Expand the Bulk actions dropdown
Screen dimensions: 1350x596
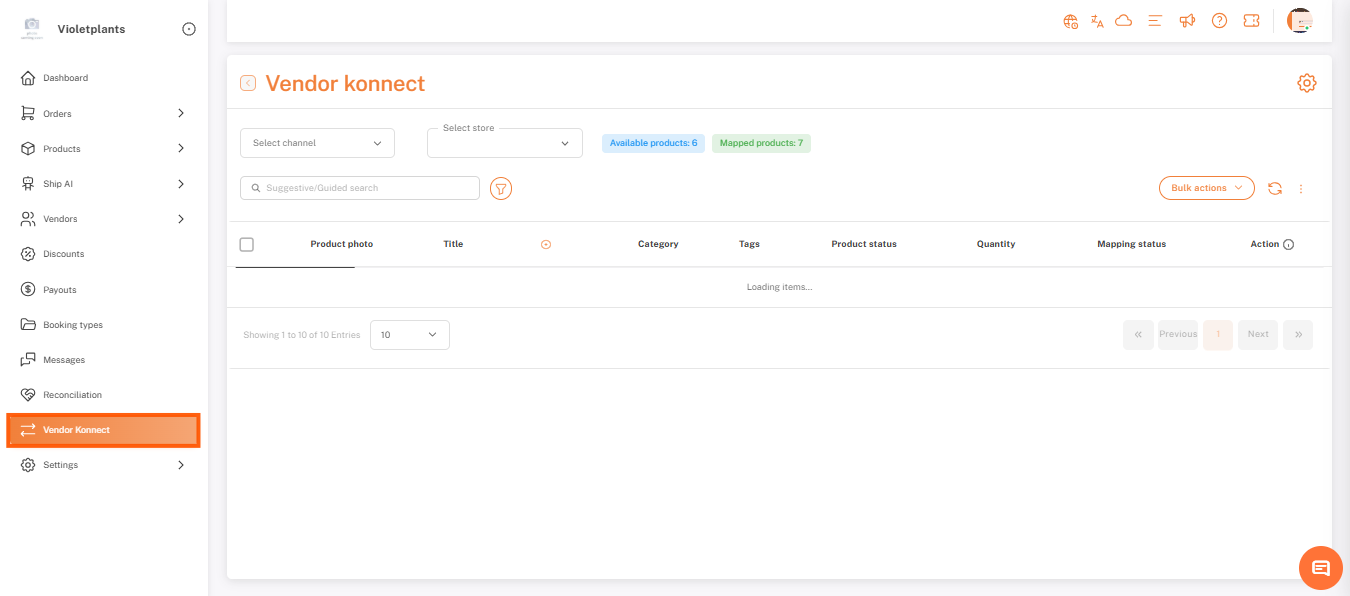point(1206,188)
